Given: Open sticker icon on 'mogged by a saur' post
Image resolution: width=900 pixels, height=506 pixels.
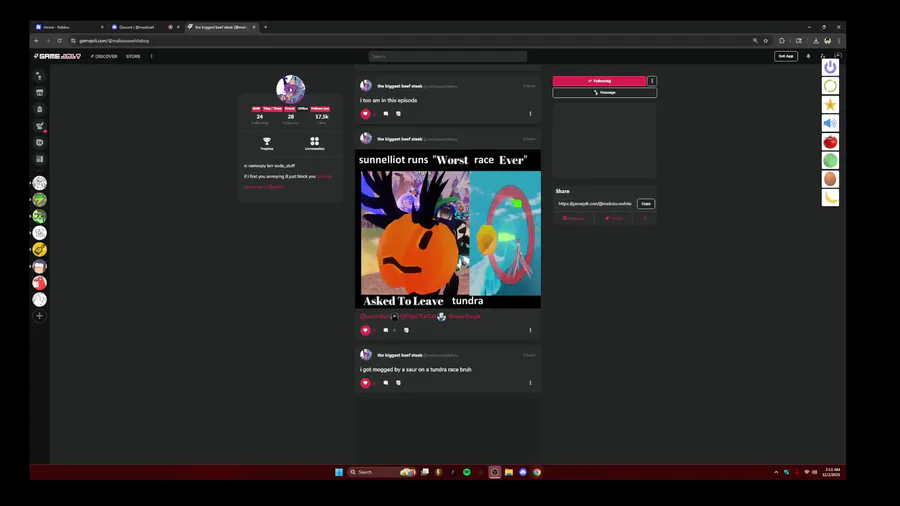Looking at the screenshot, I should [x=398, y=383].
